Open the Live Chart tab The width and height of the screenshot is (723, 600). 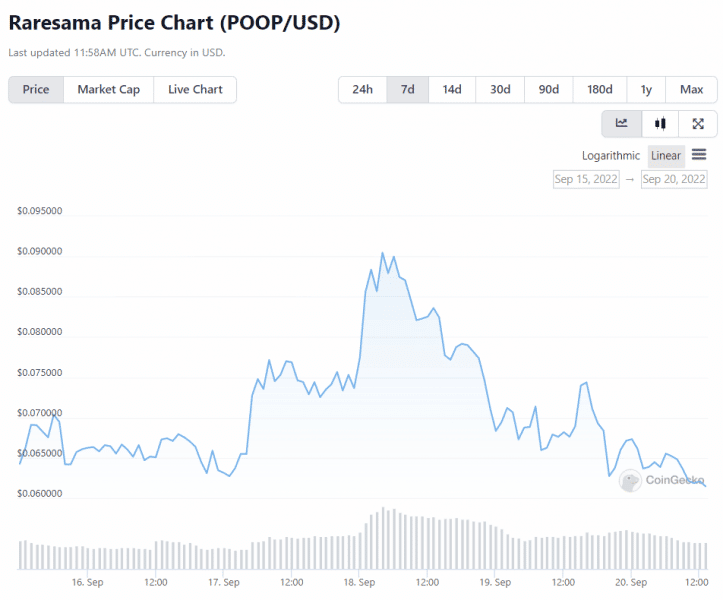coord(195,89)
